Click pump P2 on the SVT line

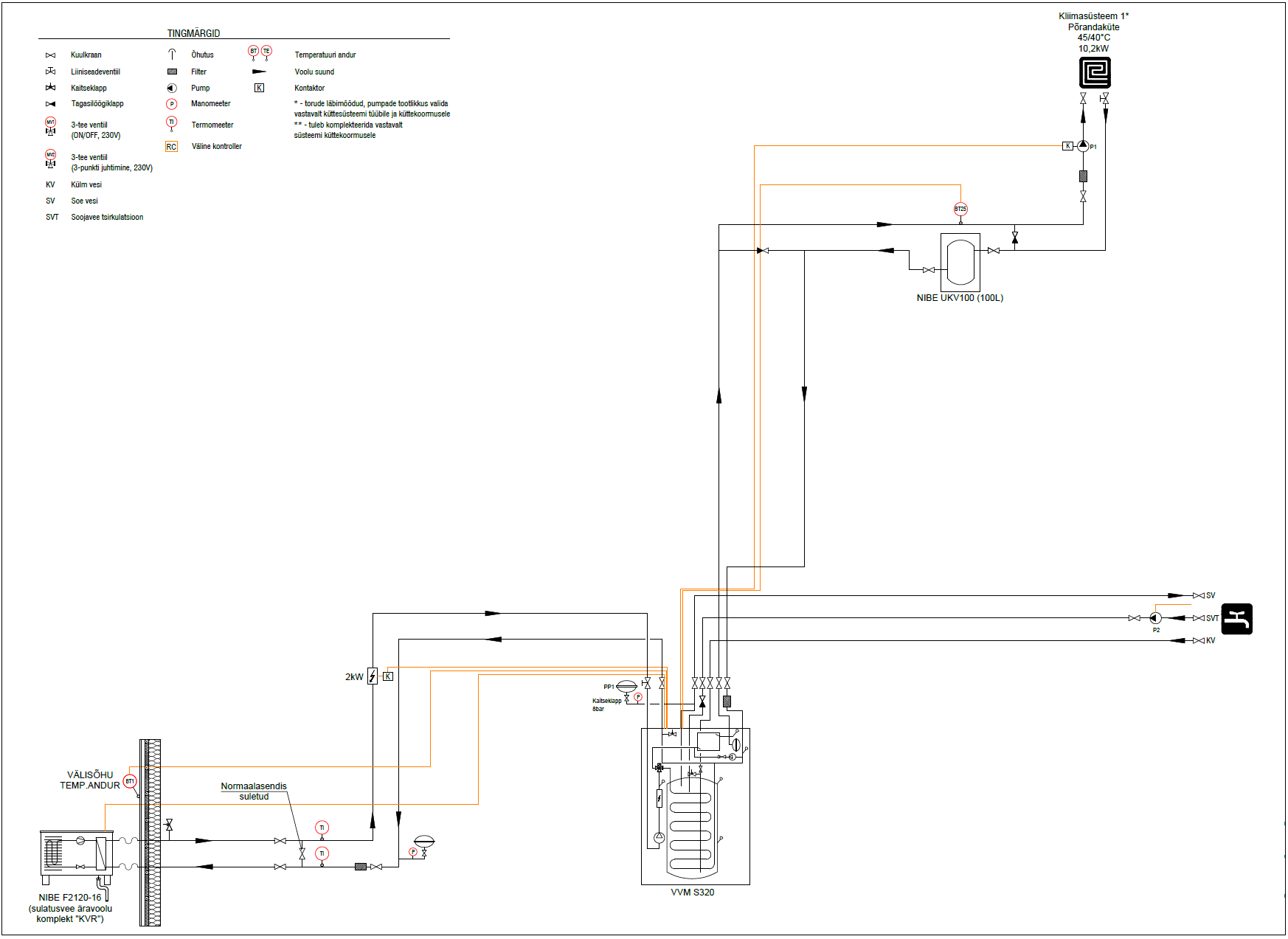tap(1156, 618)
